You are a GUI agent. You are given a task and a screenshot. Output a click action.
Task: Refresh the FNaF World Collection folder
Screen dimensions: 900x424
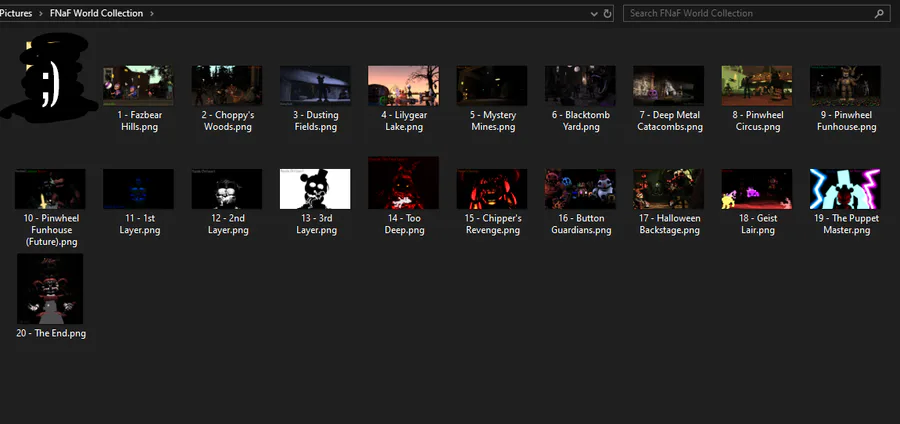tap(607, 14)
